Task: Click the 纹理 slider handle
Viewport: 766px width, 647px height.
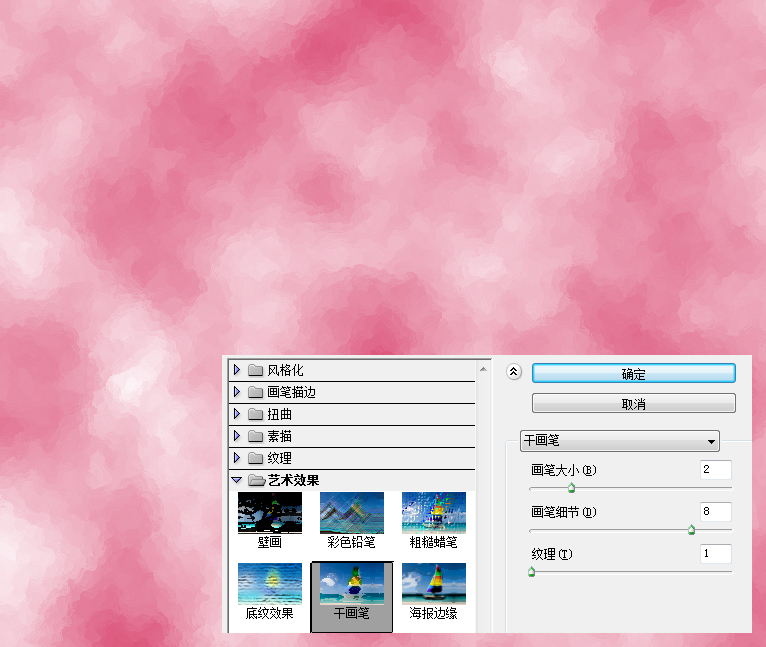Action: (532, 572)
